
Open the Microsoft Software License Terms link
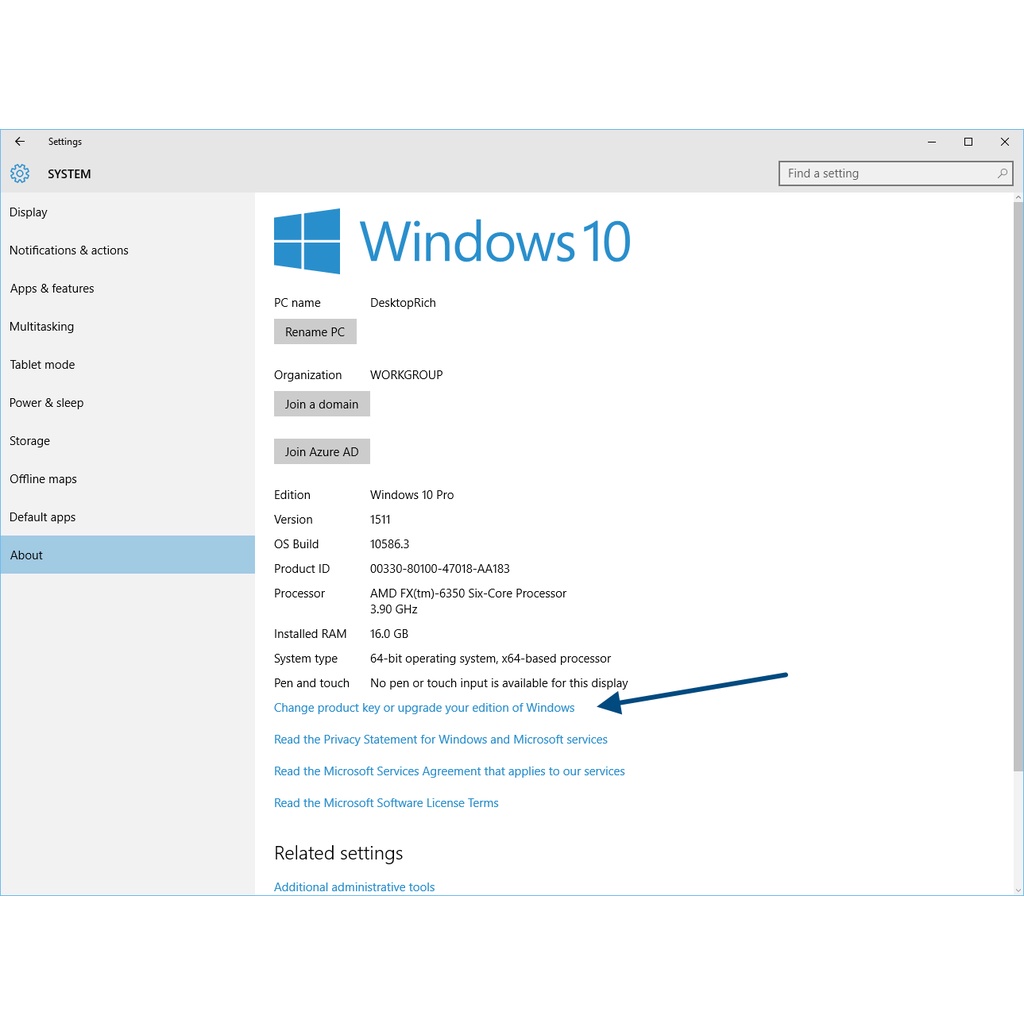386,803
